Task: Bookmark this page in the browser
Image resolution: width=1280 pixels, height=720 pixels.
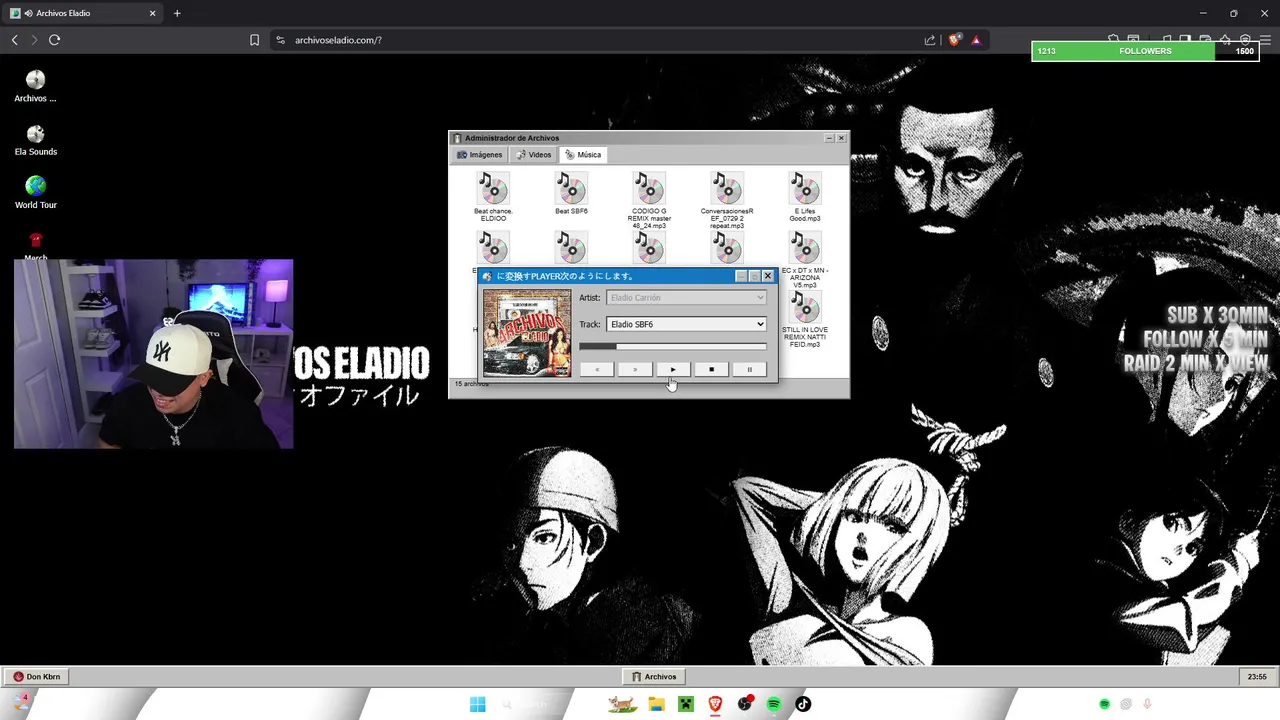Action: coord(254,40)
